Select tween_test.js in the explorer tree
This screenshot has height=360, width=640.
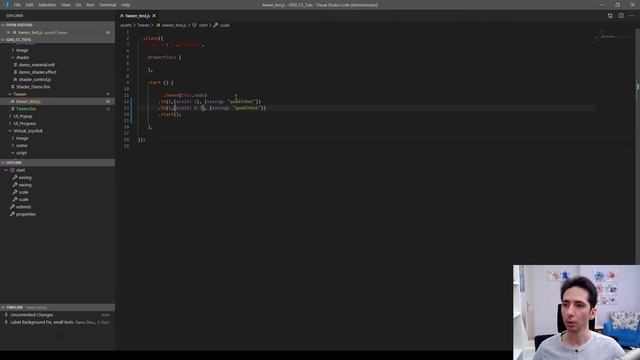pos(57,101)
